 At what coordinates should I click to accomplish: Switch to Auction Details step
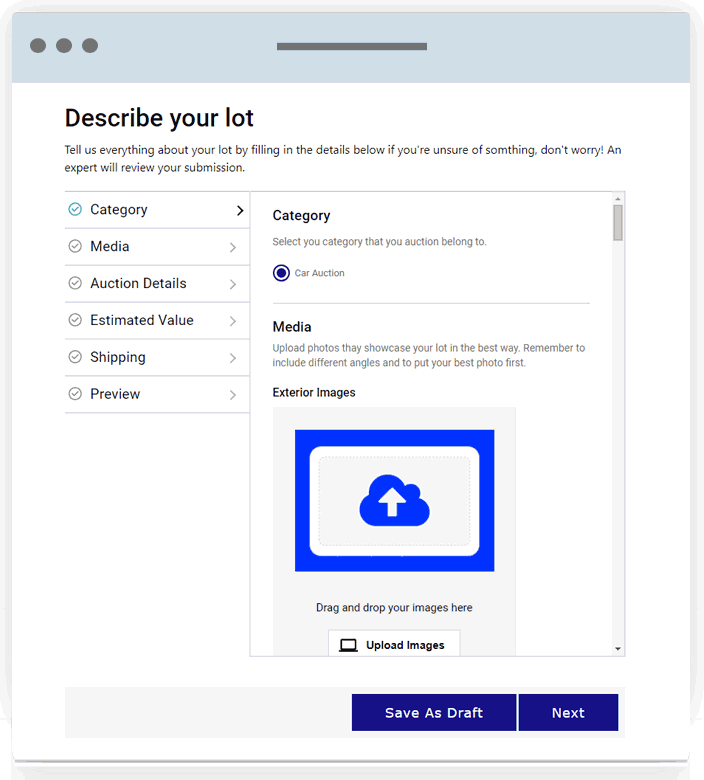[157, 284]
